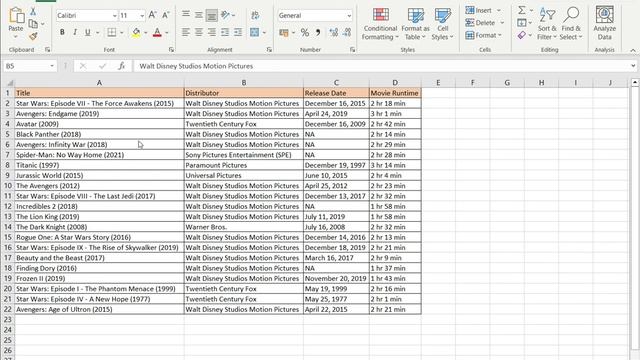This screenshot has height=360, width=640.
Task: Open Number format dialog launcher
Action: pos(353,49)
